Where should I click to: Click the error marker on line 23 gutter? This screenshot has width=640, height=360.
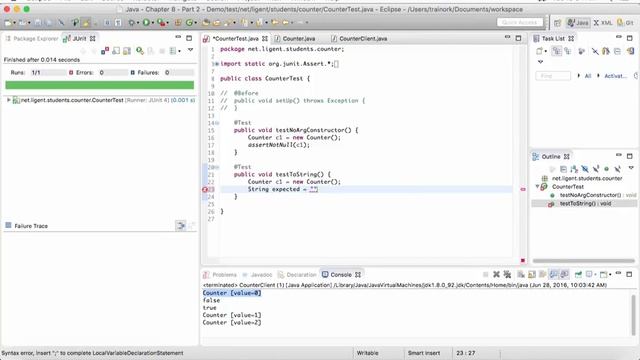tap(205, 189)
